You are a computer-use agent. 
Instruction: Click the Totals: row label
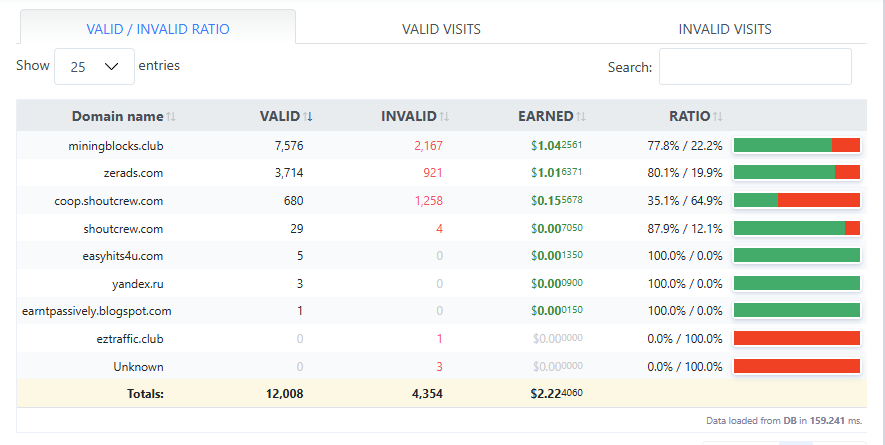(x=145, y=394)
